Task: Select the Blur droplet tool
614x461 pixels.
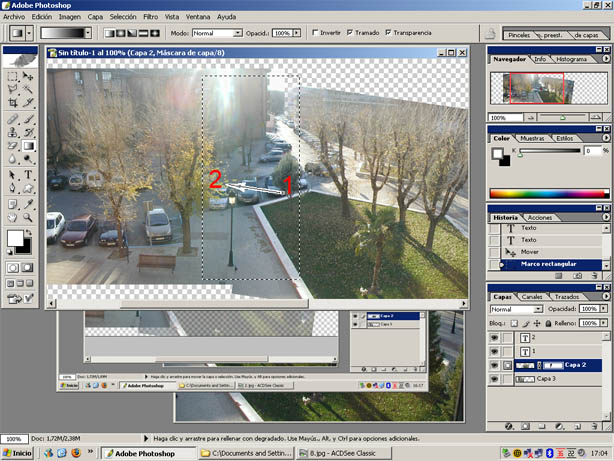Action: [x=13, y=159]
